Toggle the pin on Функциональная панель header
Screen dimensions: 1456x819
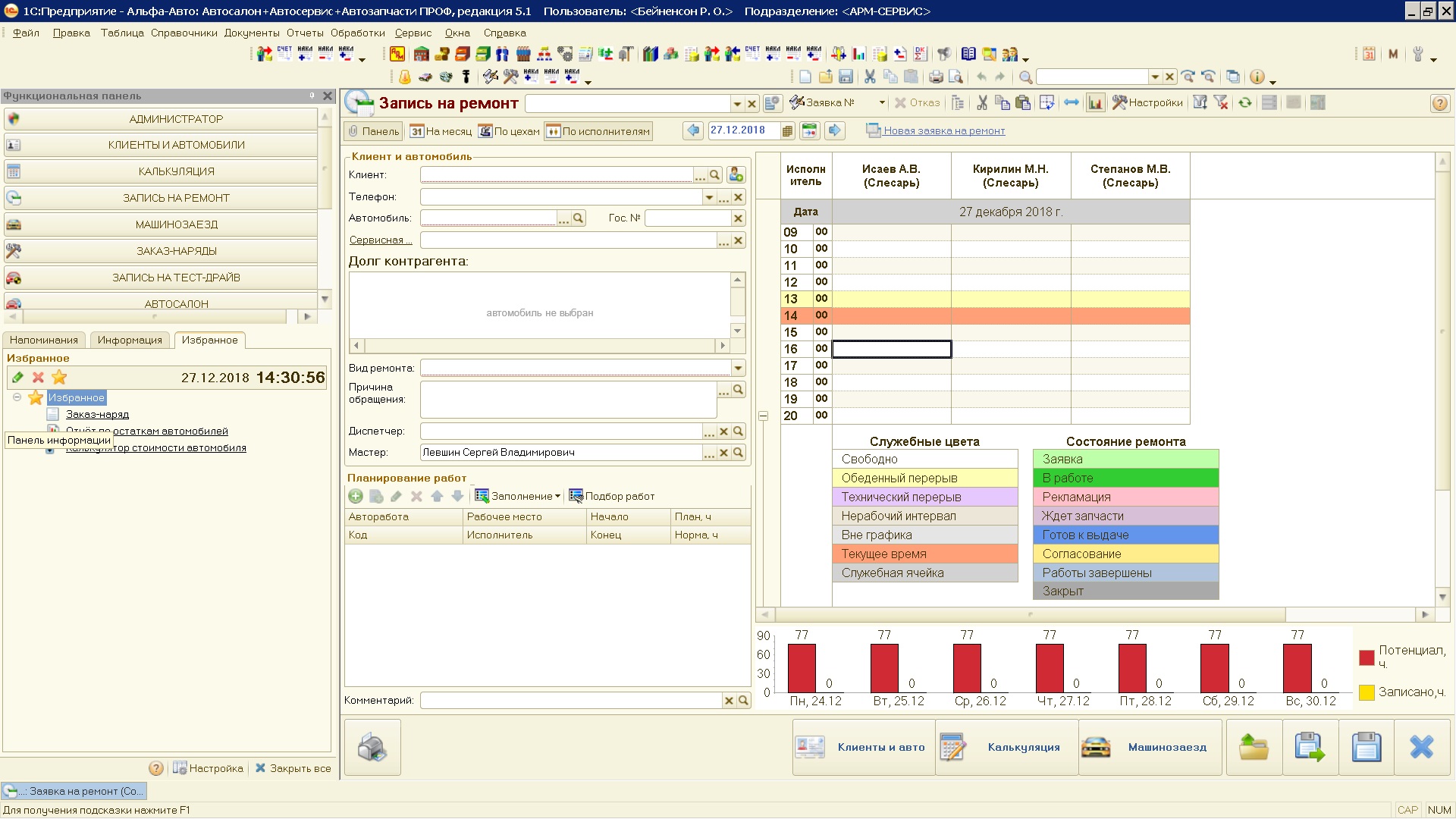pyautogui.click(x=312, y=96)
